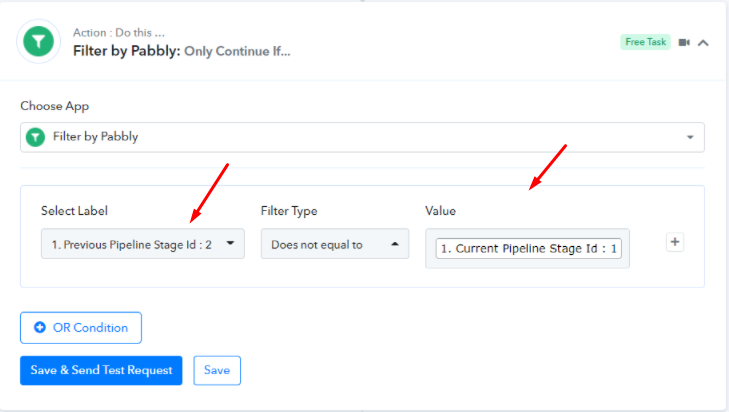This screenshot has width=729, height=412.
Task: Open the video camera tutorial icon
Action: [x=685, y=42]
